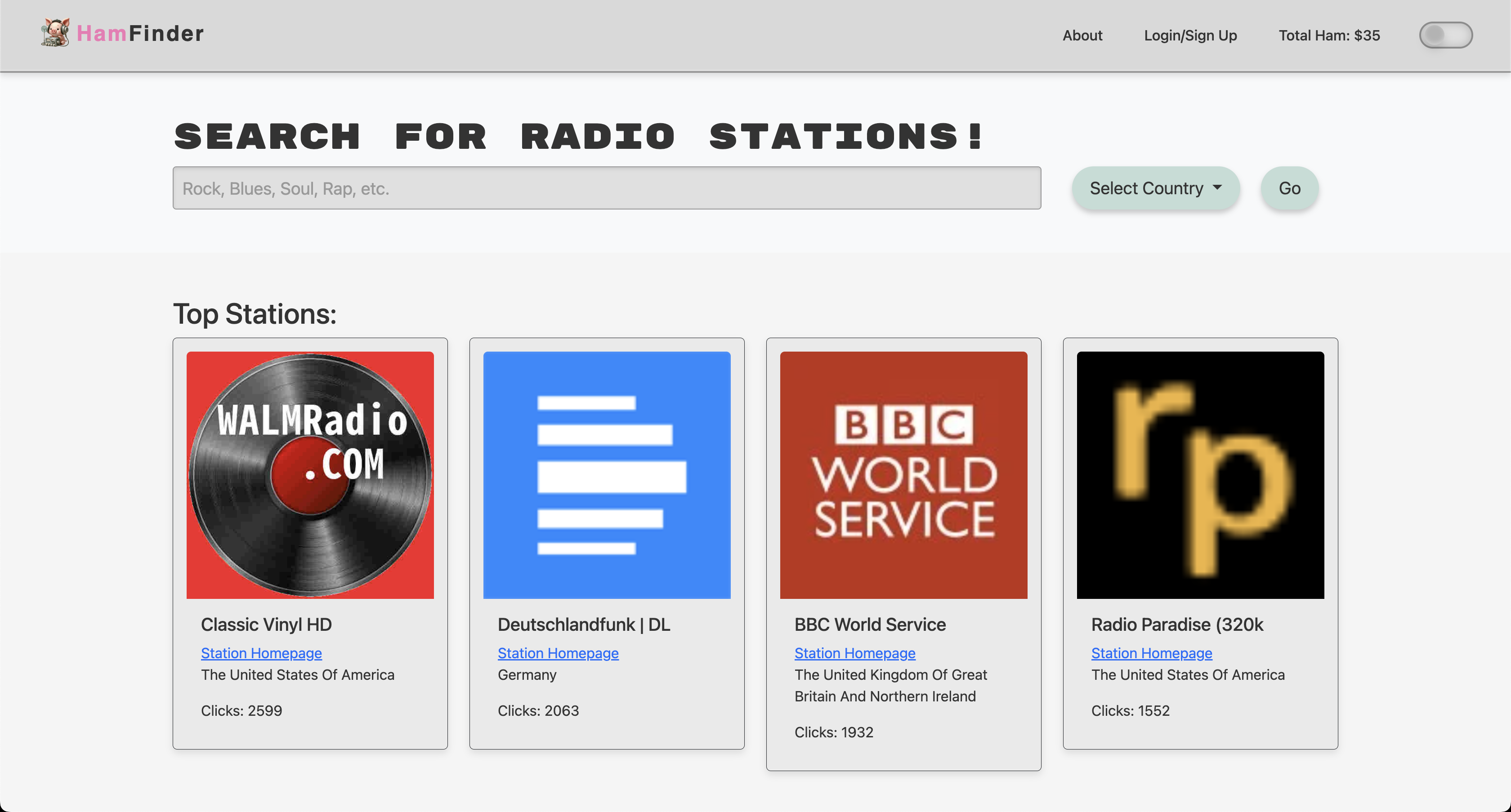Select the Classic Vinyl HD title
The width and height of the screenshot is (1511, 812).
(266, 625)
